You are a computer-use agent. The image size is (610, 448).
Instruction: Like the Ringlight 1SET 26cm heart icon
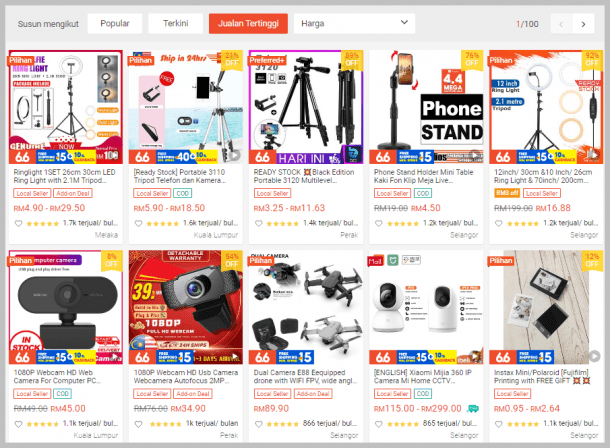pyautogui.click(x=18, y=224)
